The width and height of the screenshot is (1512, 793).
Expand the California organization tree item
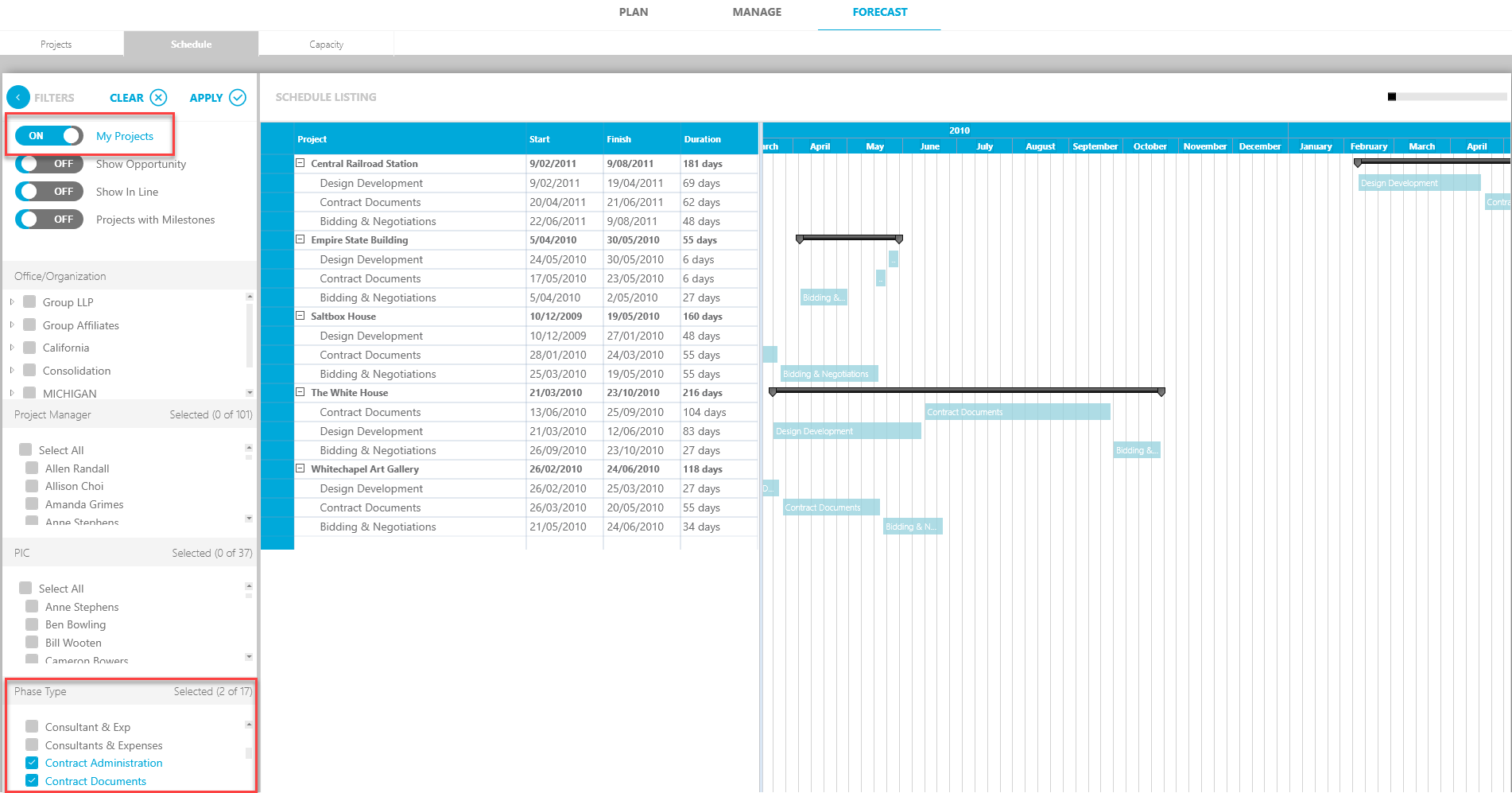coord(11,348)
